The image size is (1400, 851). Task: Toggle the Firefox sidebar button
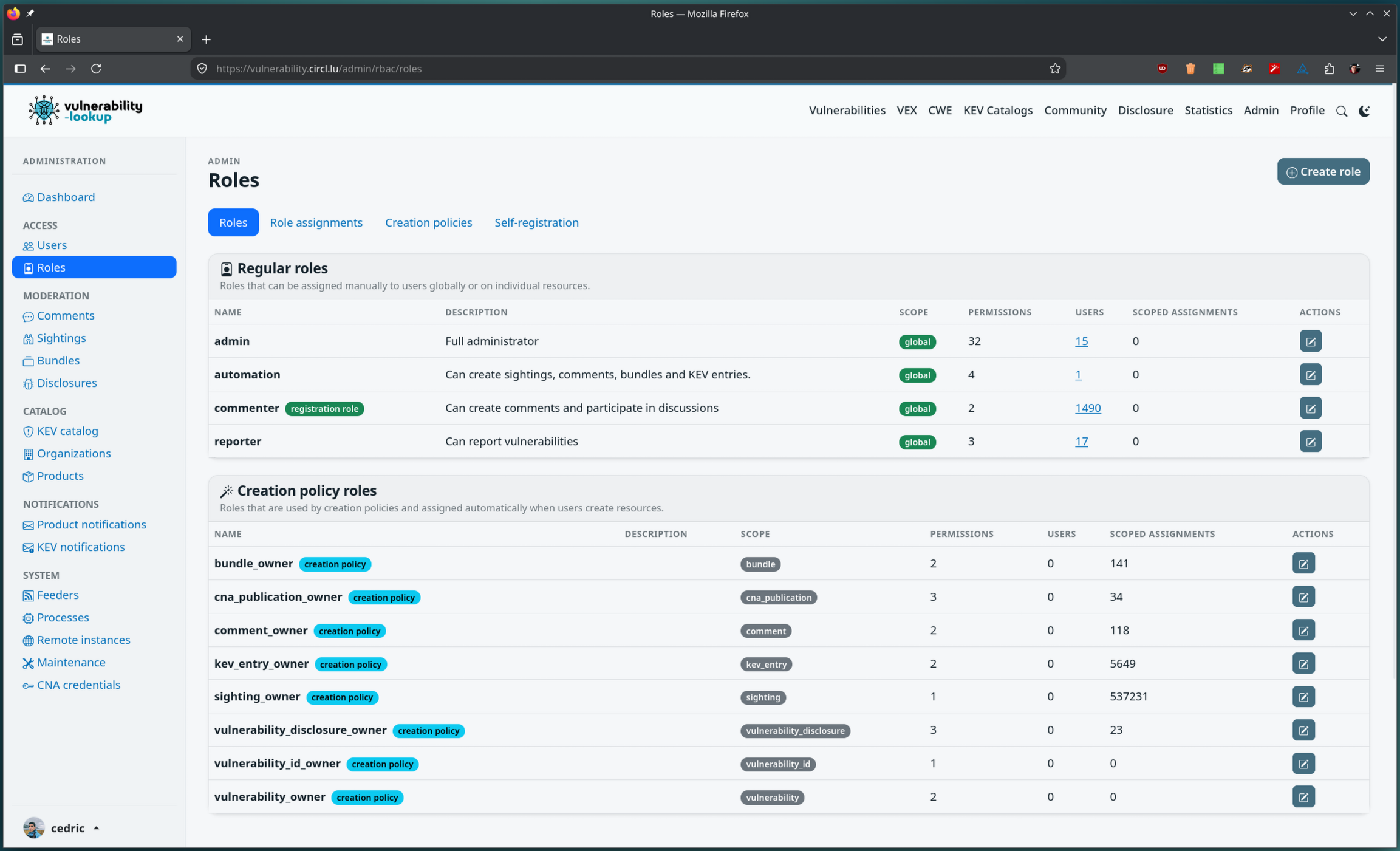coord(20,69)
